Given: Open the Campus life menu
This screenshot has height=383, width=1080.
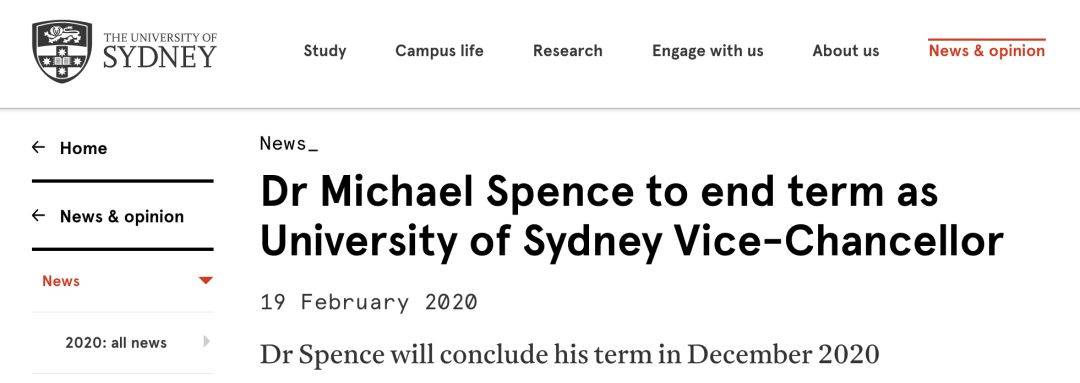Looking at the screenshot, I should point(439,51).
